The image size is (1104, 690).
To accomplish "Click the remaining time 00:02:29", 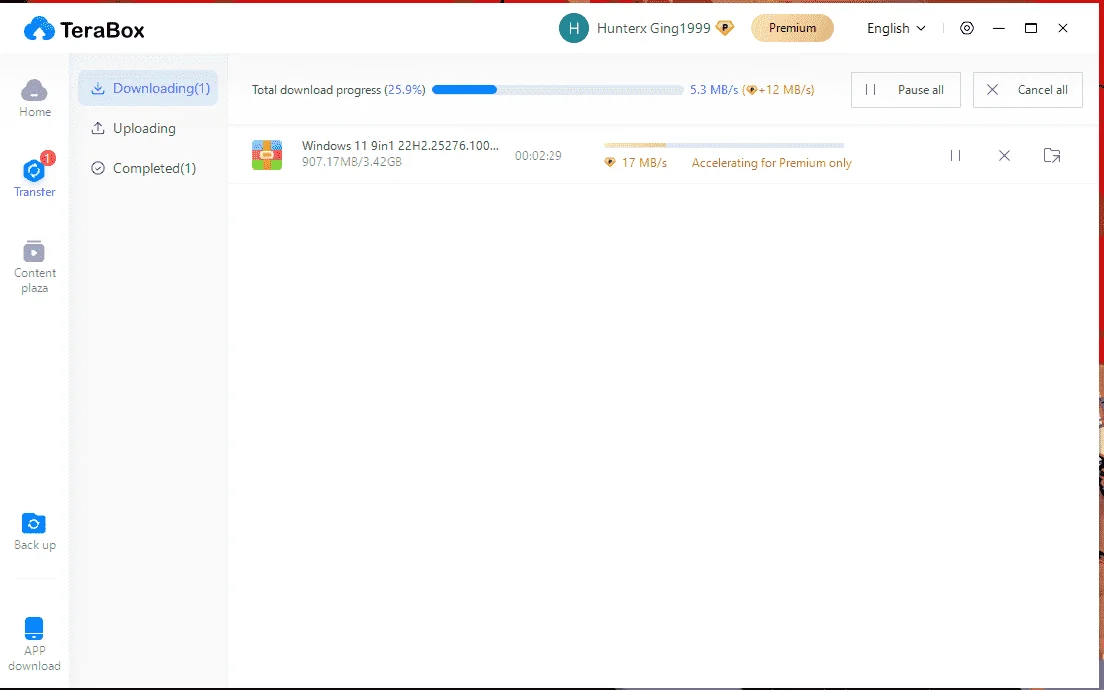I will 538,156.
